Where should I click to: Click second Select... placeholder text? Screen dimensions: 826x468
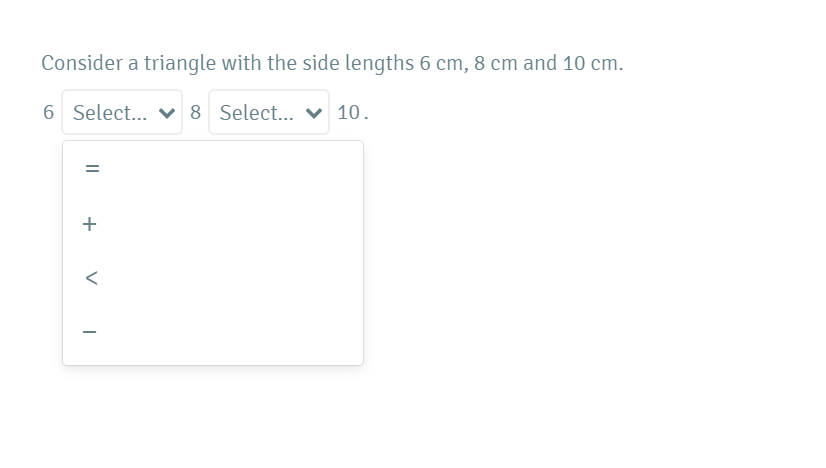click(x=255, y=113)
